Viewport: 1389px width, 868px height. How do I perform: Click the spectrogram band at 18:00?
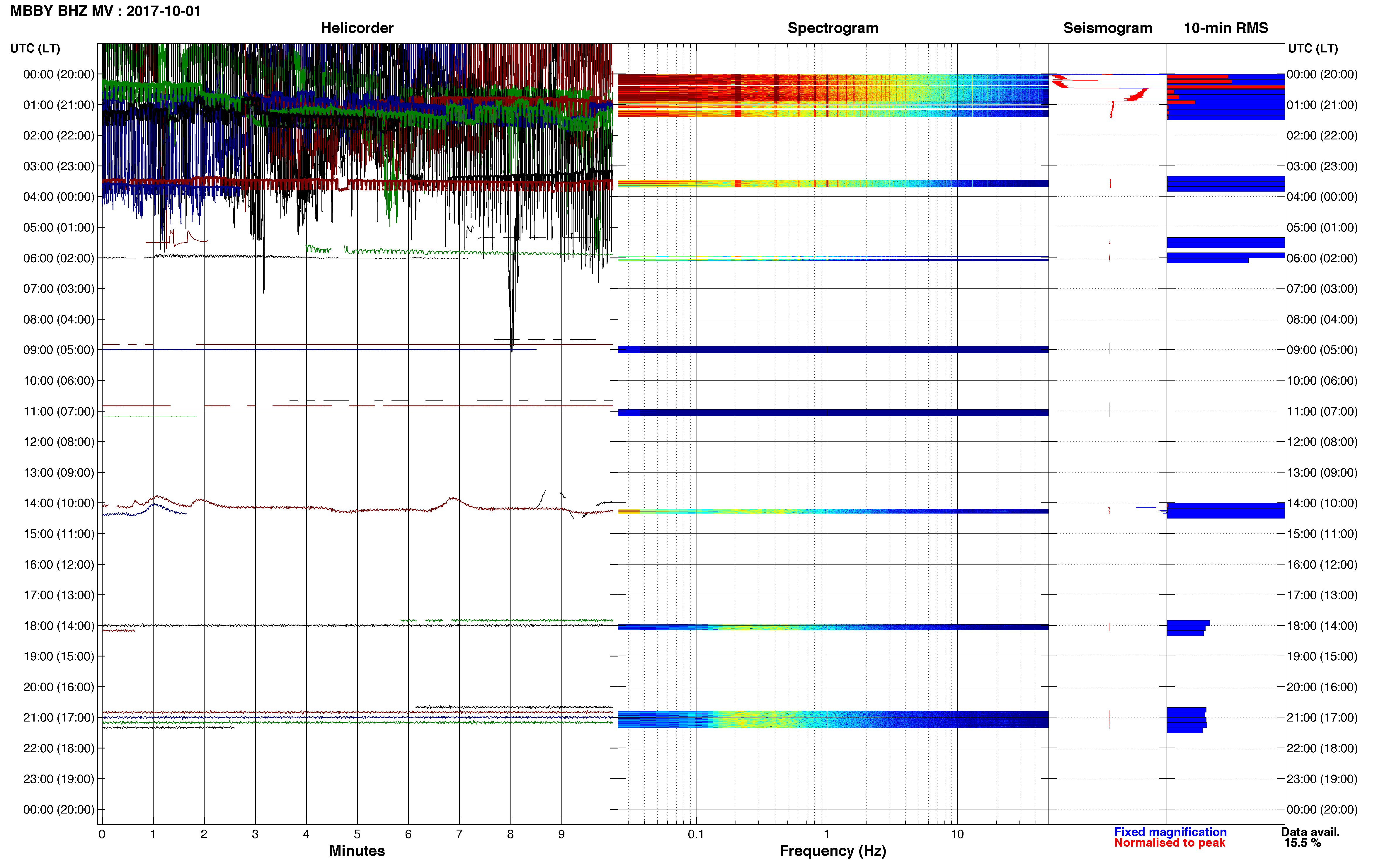(x=833, y=627)
